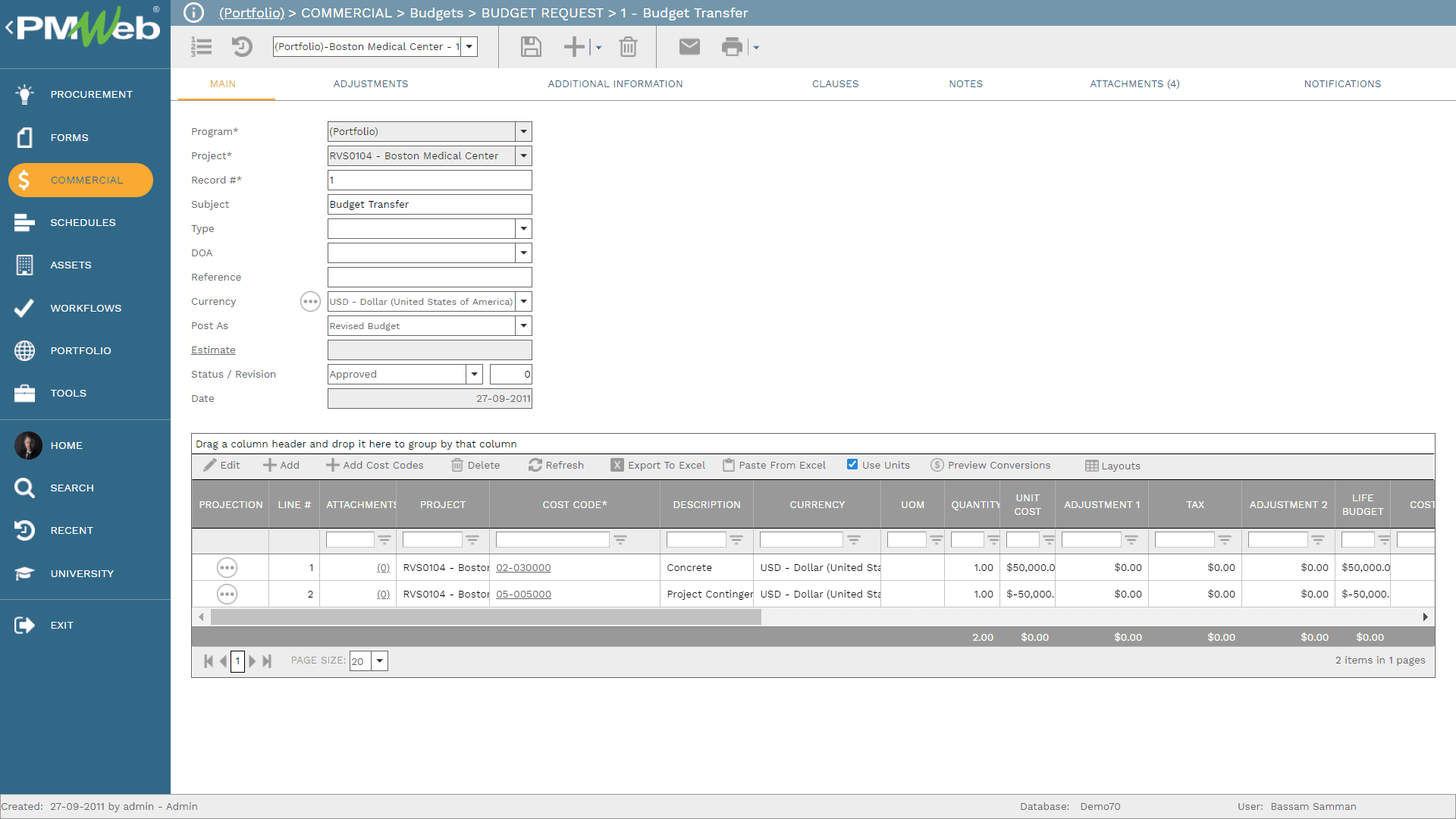Expand the DOA dropdown
This screenshot has width=1456, height=819.
[523, 253]
